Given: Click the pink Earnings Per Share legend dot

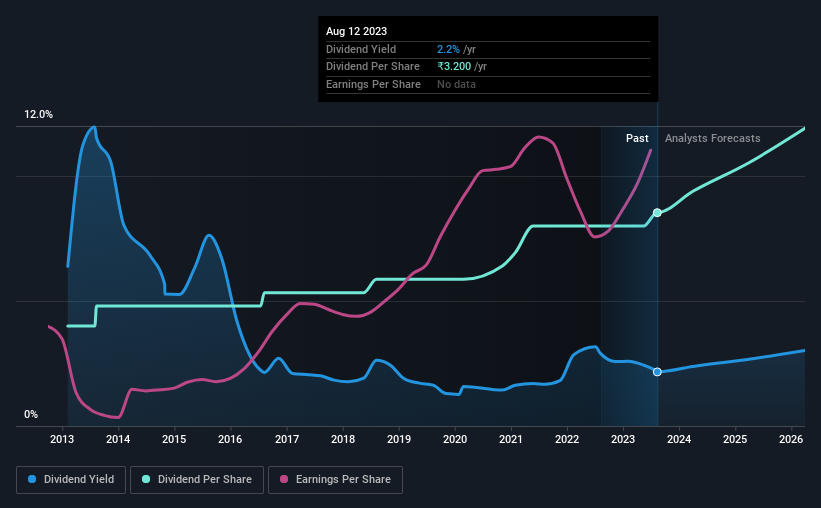Looking at the screenshot, I should click(284, 479).
